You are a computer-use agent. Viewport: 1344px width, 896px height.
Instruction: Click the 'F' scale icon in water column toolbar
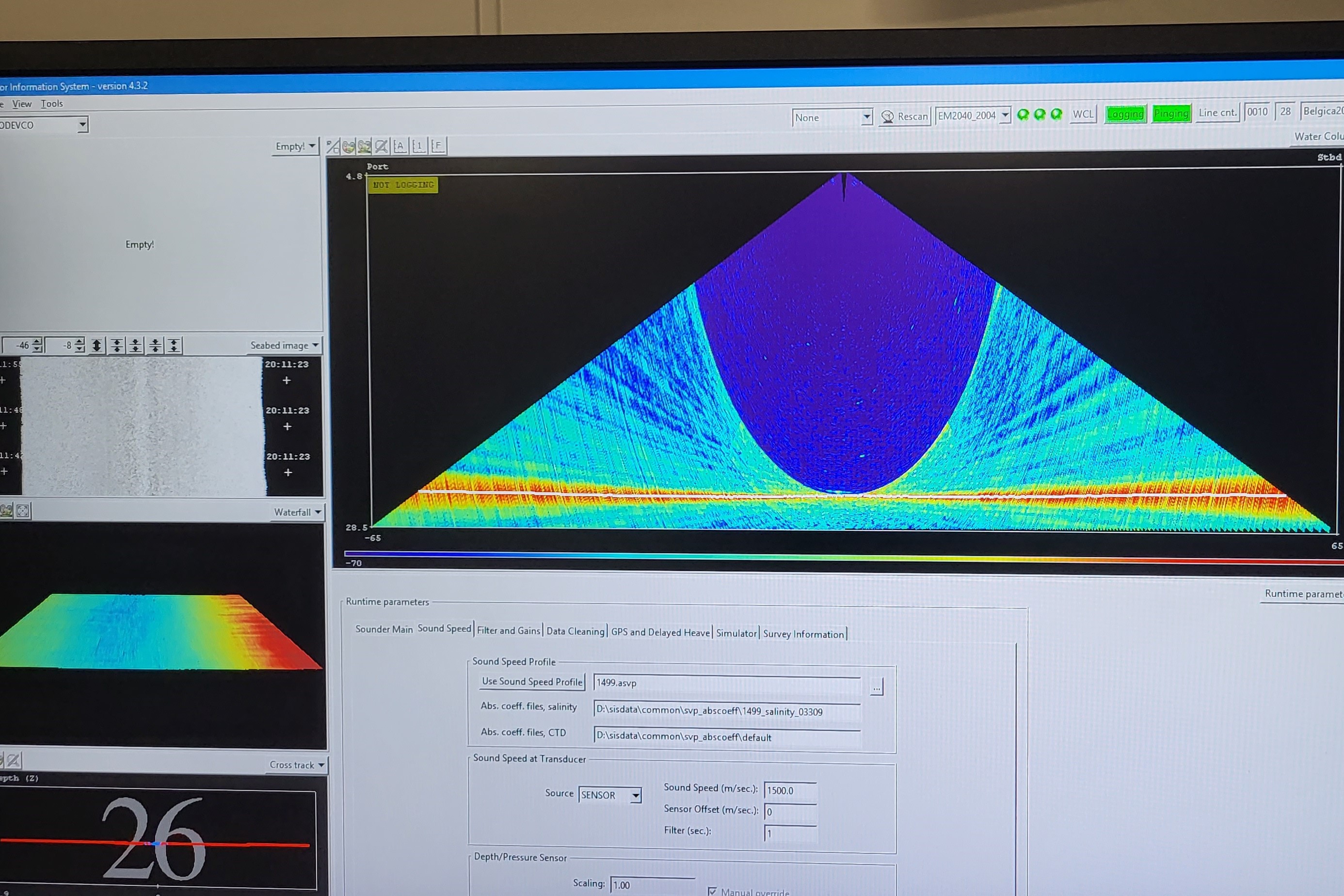pos(437,146)
